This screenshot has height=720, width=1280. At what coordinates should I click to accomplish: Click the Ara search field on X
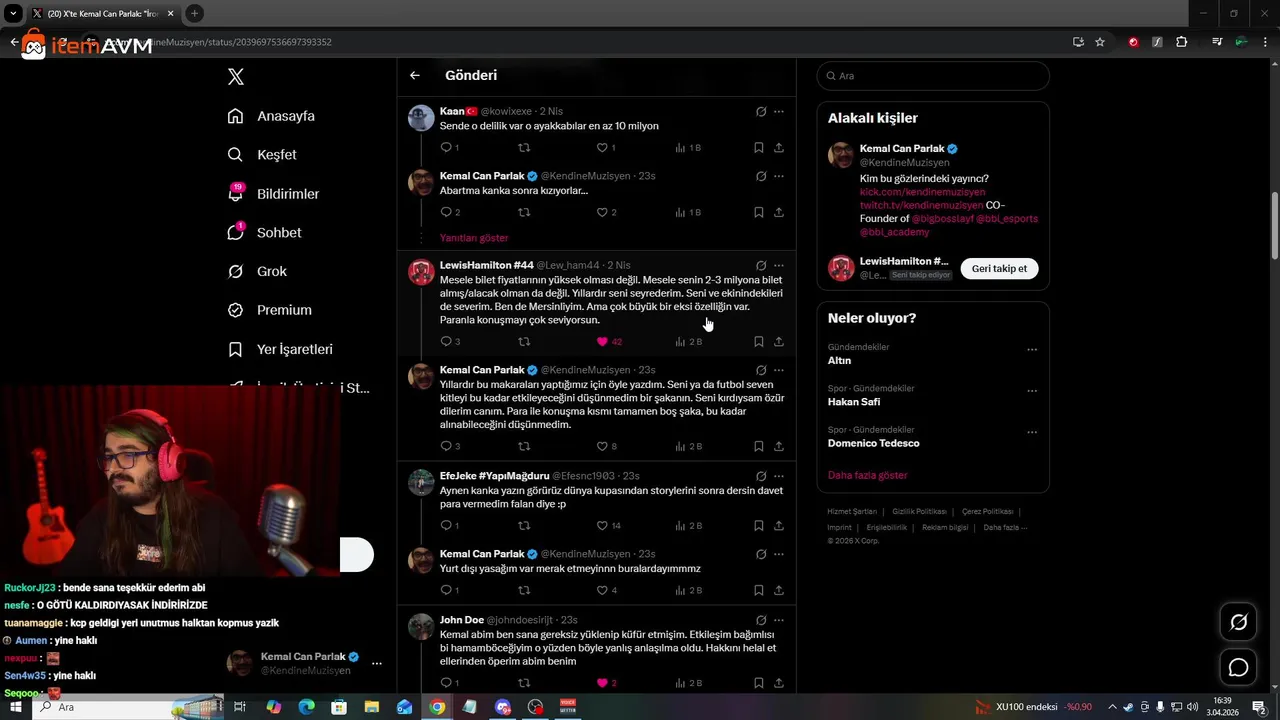pos(933,76)
